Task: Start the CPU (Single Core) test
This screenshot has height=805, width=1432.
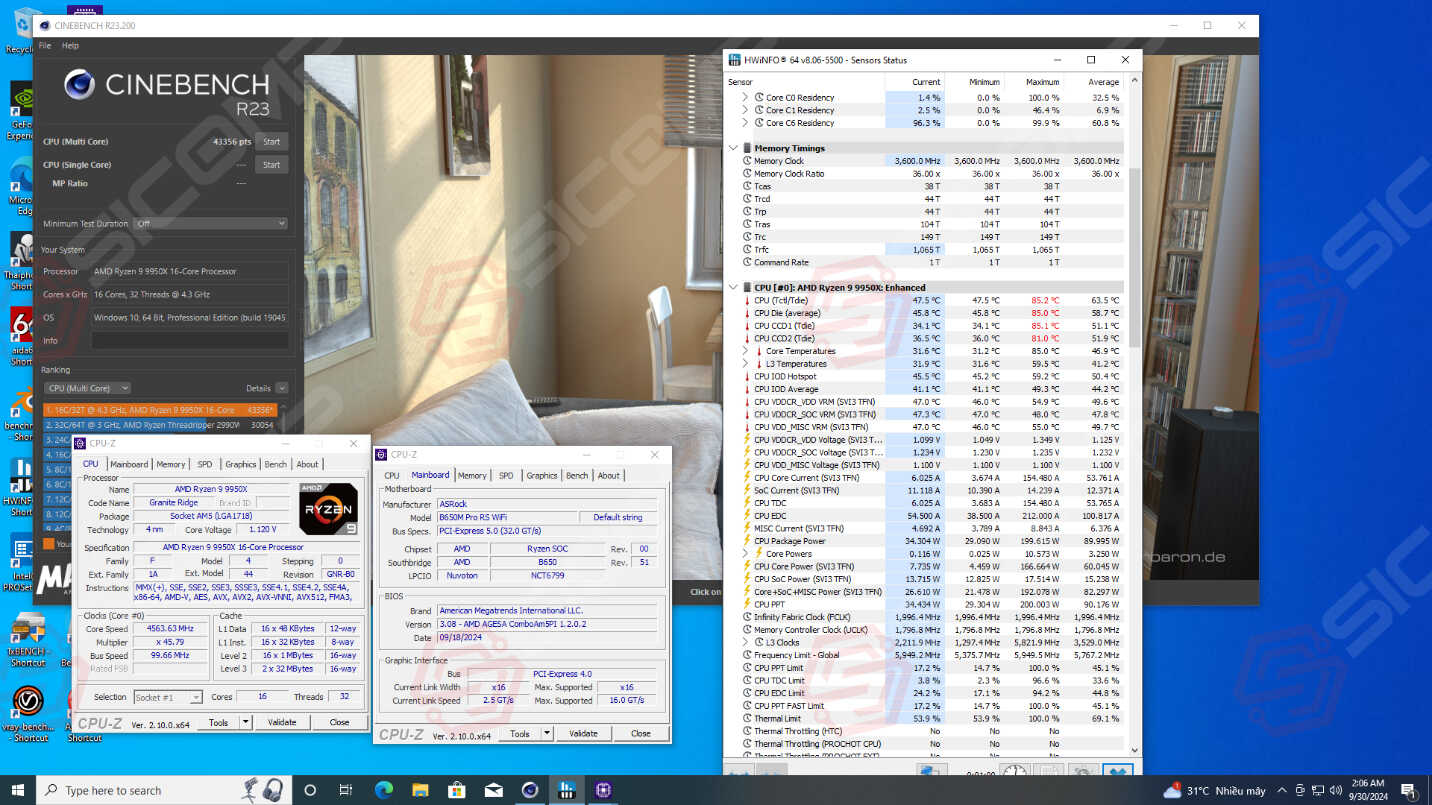Action: point(271,165)
